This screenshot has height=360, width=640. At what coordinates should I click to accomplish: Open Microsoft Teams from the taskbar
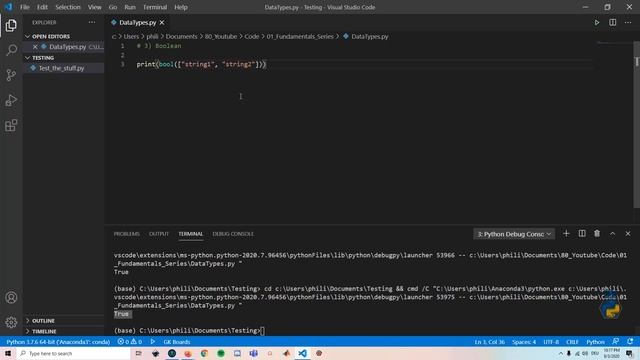[253, 353]
